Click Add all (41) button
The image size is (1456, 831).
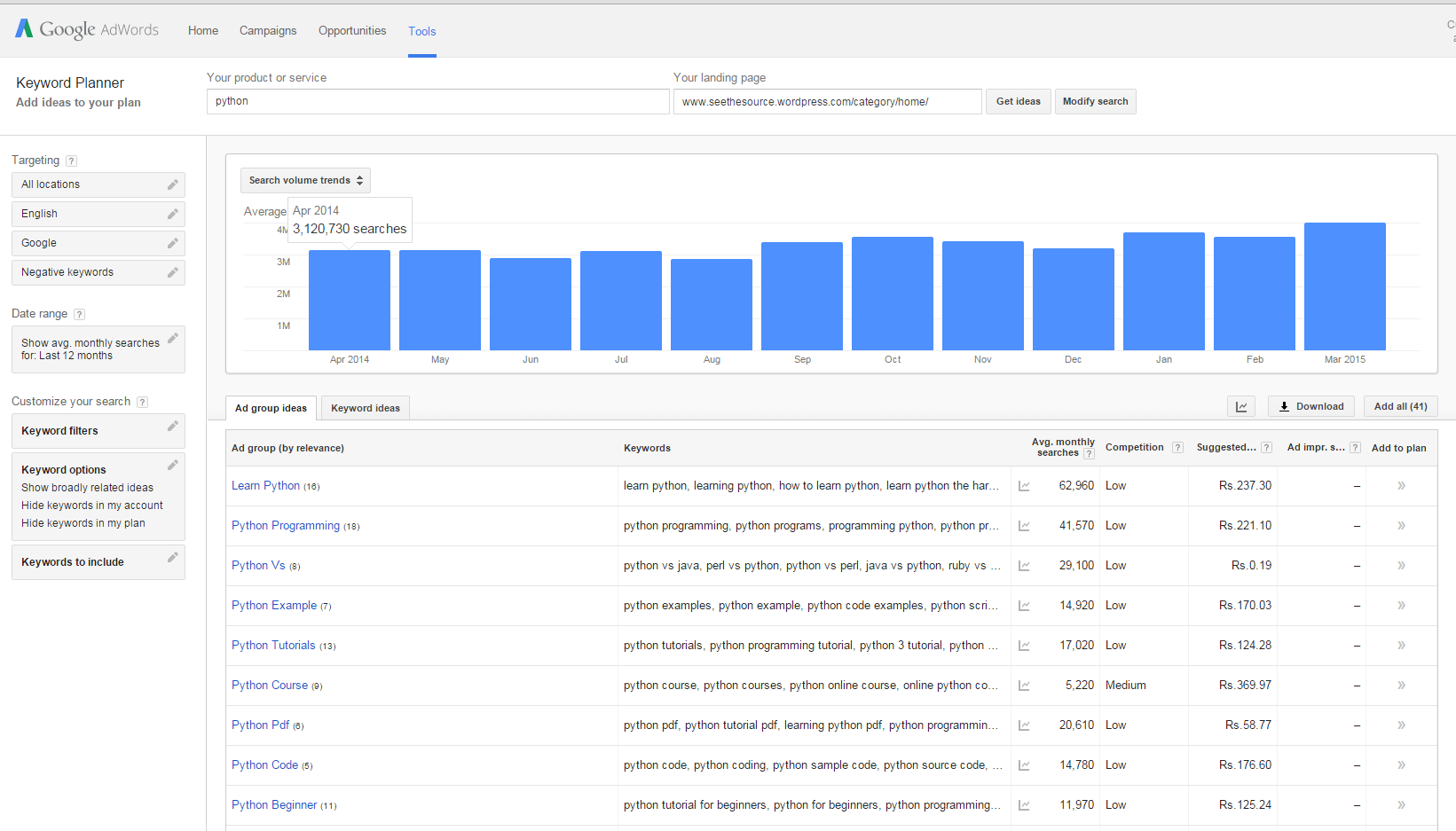click(1401, 406)
